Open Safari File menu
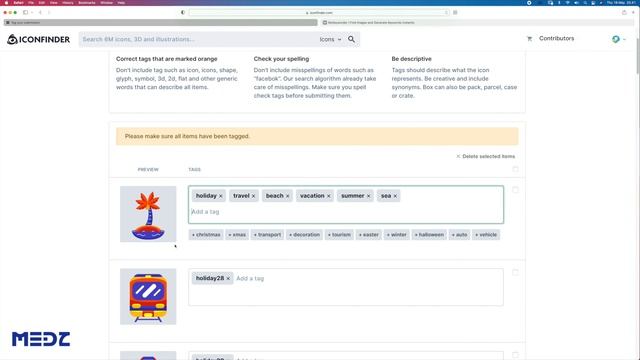The height and width of the screenshot is (360, 640). point(31,2)
